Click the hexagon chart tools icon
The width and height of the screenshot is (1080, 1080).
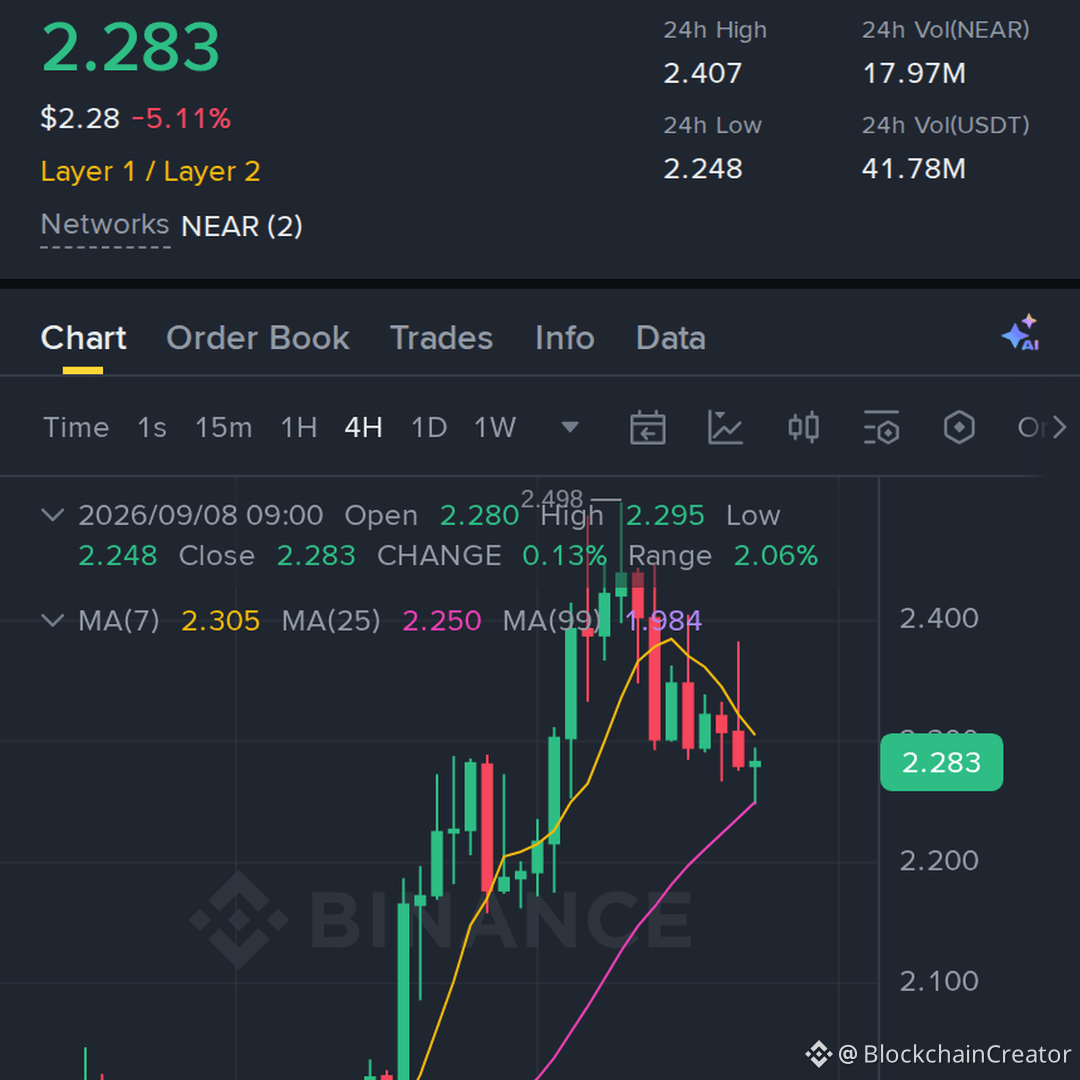pos(959,428)
